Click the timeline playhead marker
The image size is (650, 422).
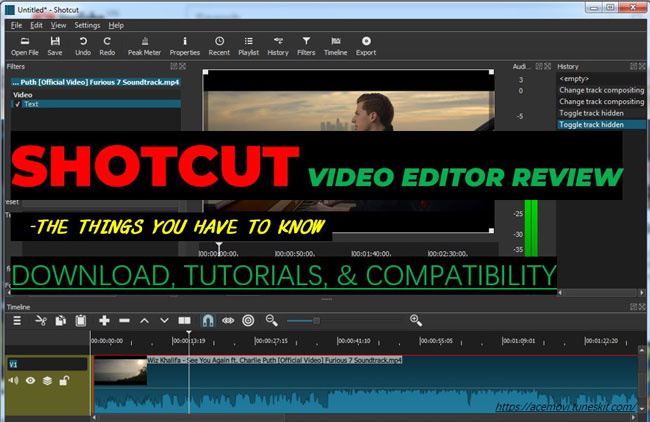189,334
